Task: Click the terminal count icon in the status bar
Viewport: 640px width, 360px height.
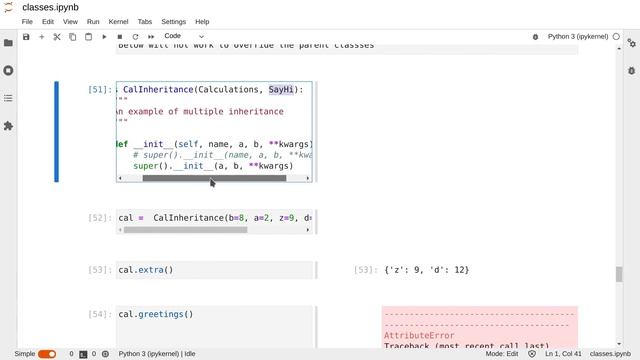Action: 83,354
